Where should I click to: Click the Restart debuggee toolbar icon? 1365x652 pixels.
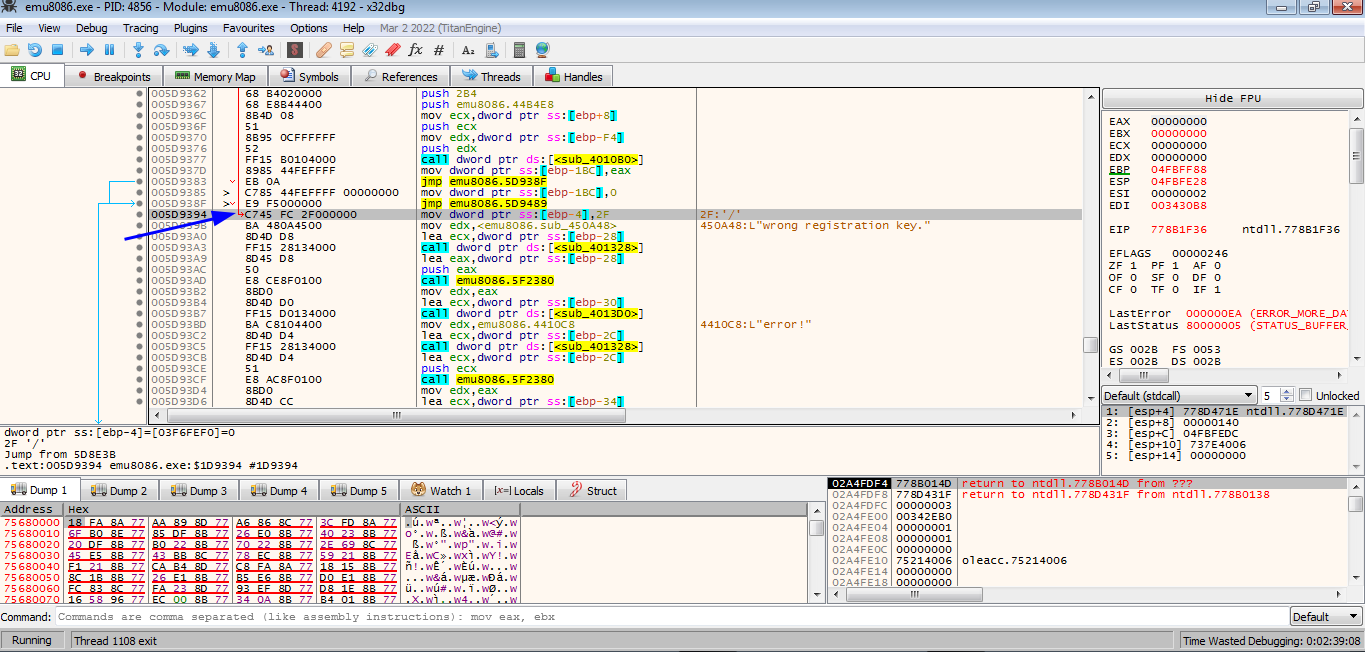point(35,50)
